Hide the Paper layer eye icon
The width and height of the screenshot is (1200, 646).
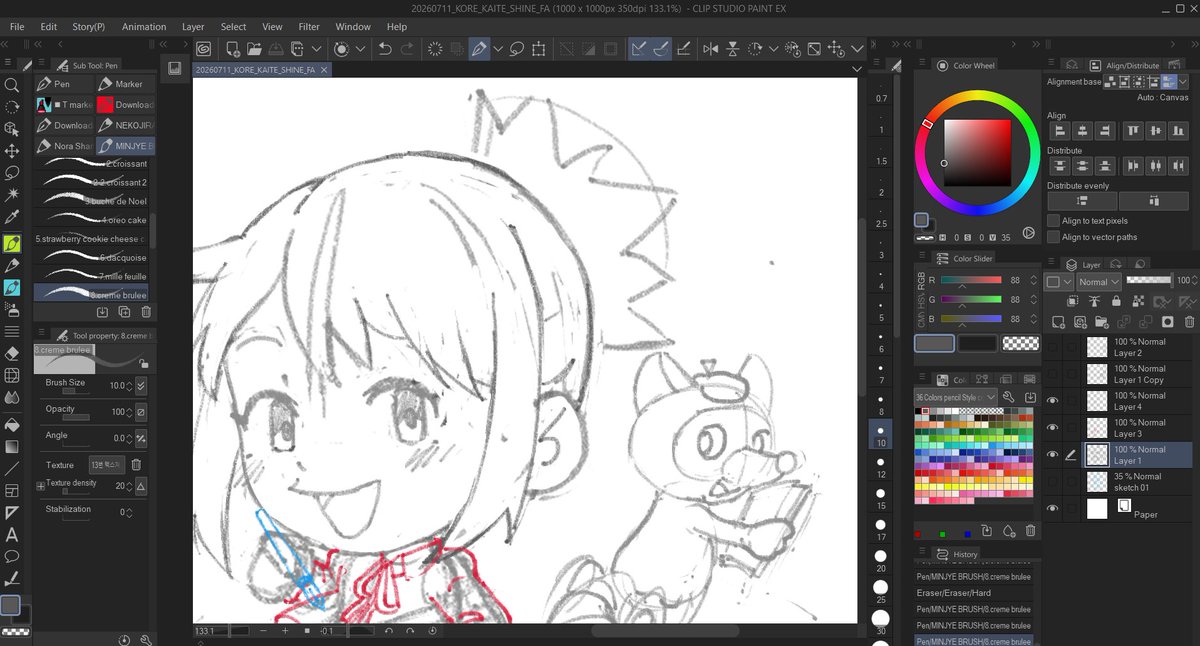pyautogui.click(x=1052, y=508)
